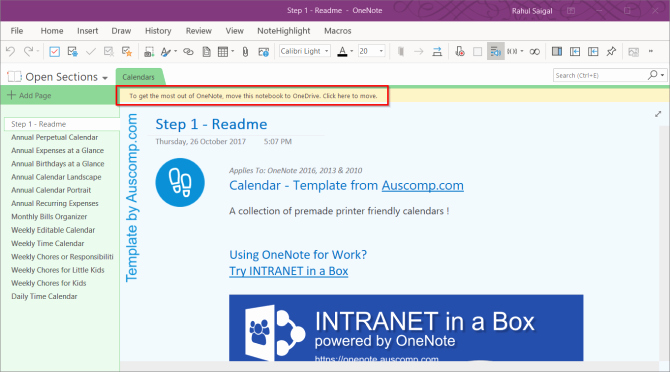Insert a table using the grid icon

(223, 52)
